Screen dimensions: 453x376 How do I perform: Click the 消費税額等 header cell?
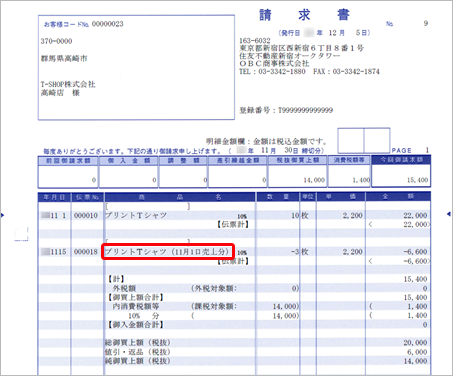coord(349,161)
